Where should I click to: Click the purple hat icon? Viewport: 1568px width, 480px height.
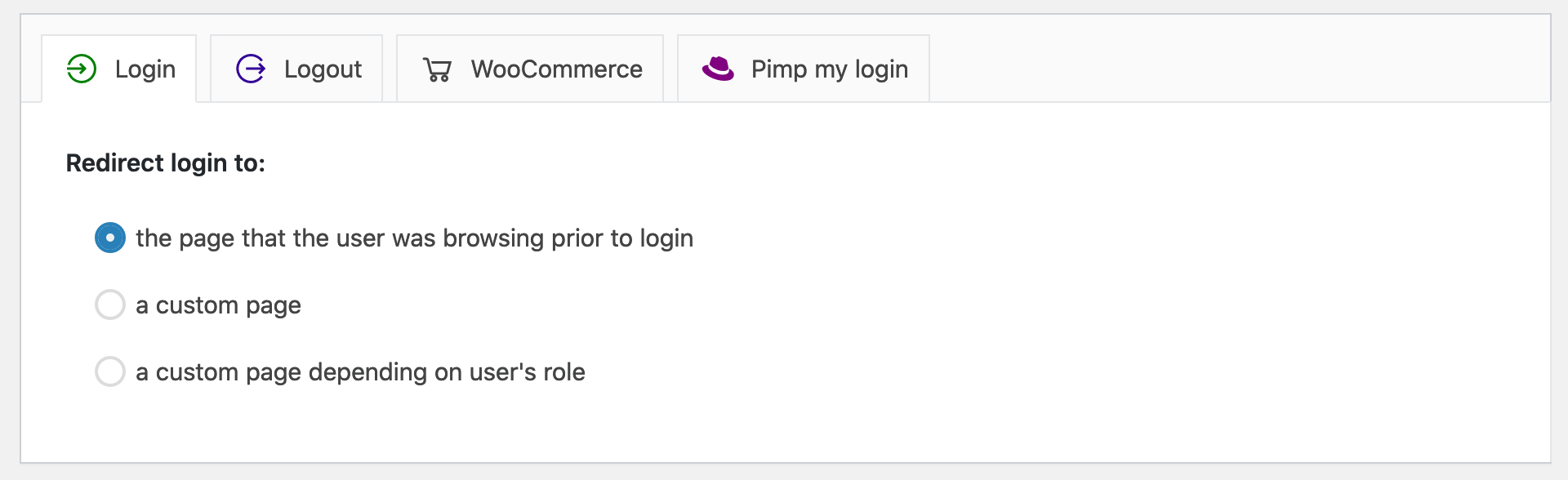719,69
